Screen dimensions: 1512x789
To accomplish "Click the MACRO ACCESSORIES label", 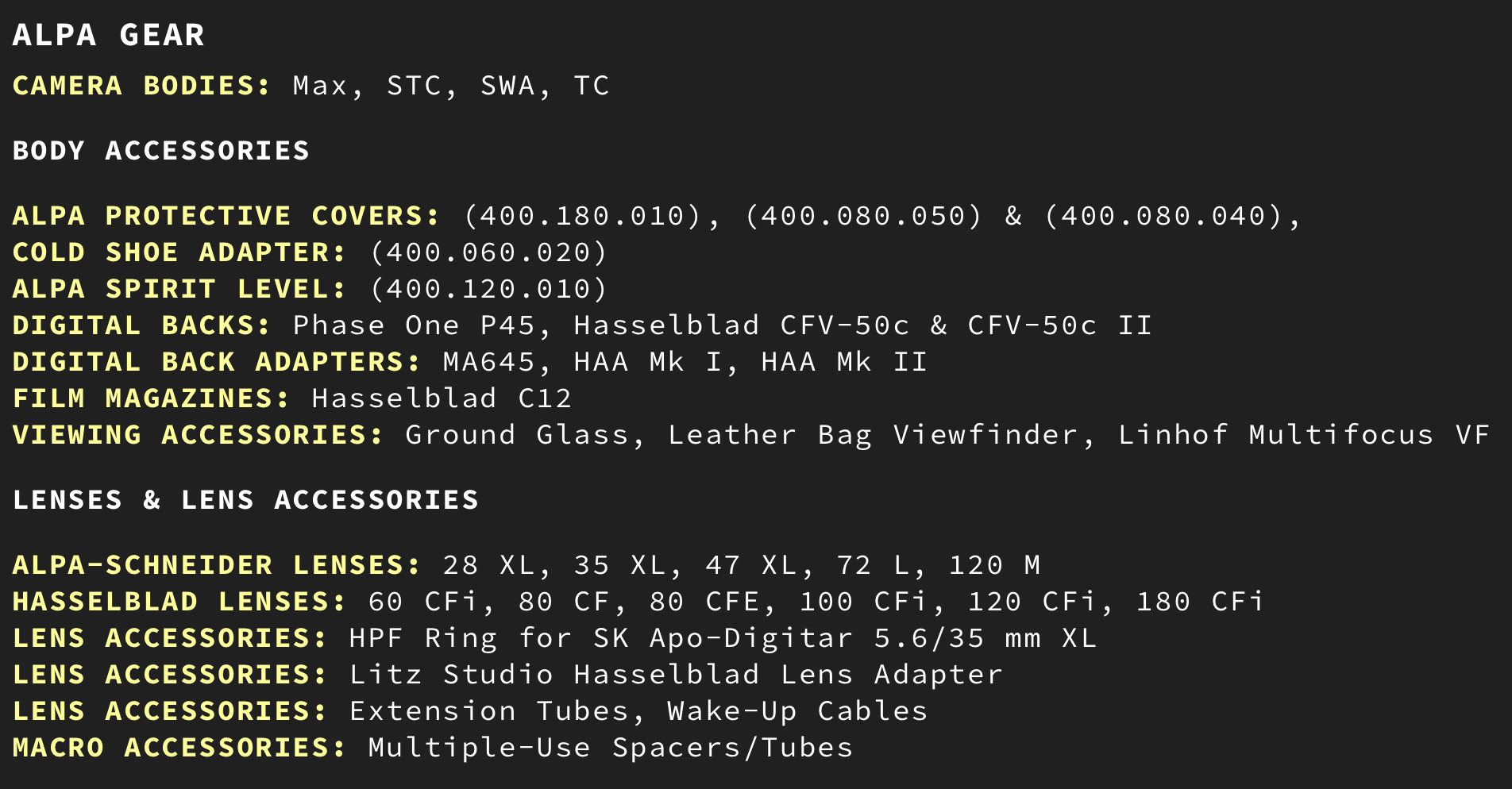I will coord(179,748).
